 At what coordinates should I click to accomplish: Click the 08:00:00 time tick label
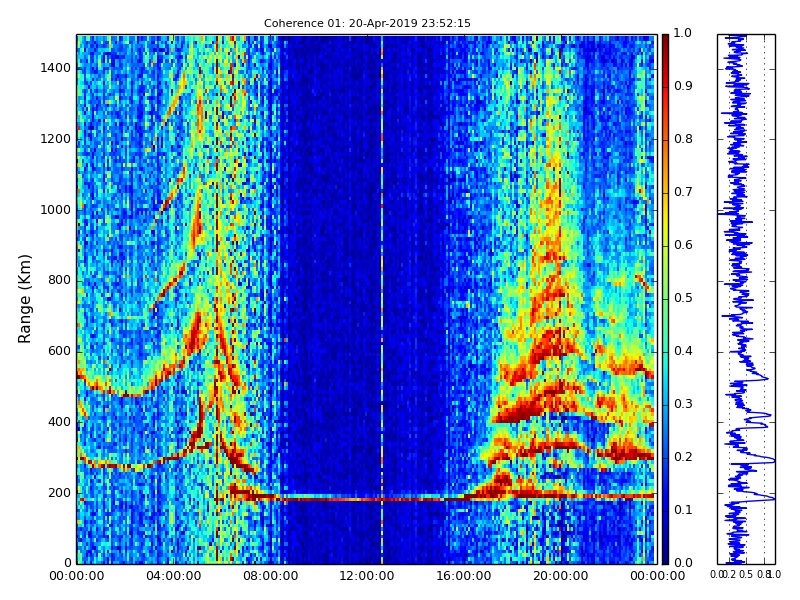(270, 577)
